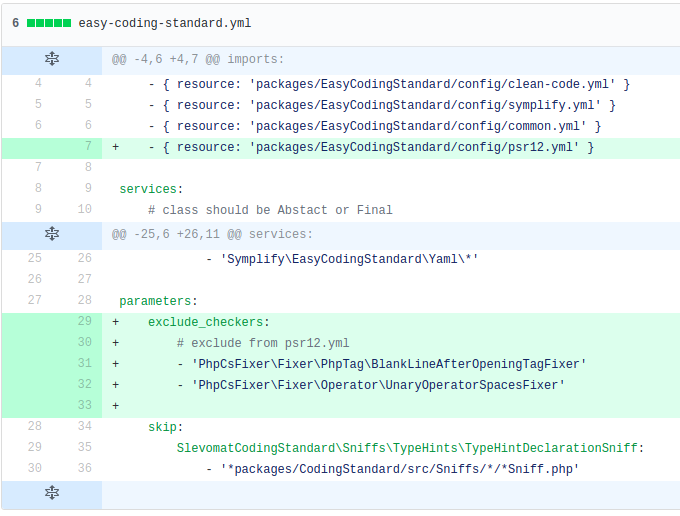The width and height of the screenshot is (680, 516).
Task: Expand hidden lines above the services hunk
Action: pos(52,234)
